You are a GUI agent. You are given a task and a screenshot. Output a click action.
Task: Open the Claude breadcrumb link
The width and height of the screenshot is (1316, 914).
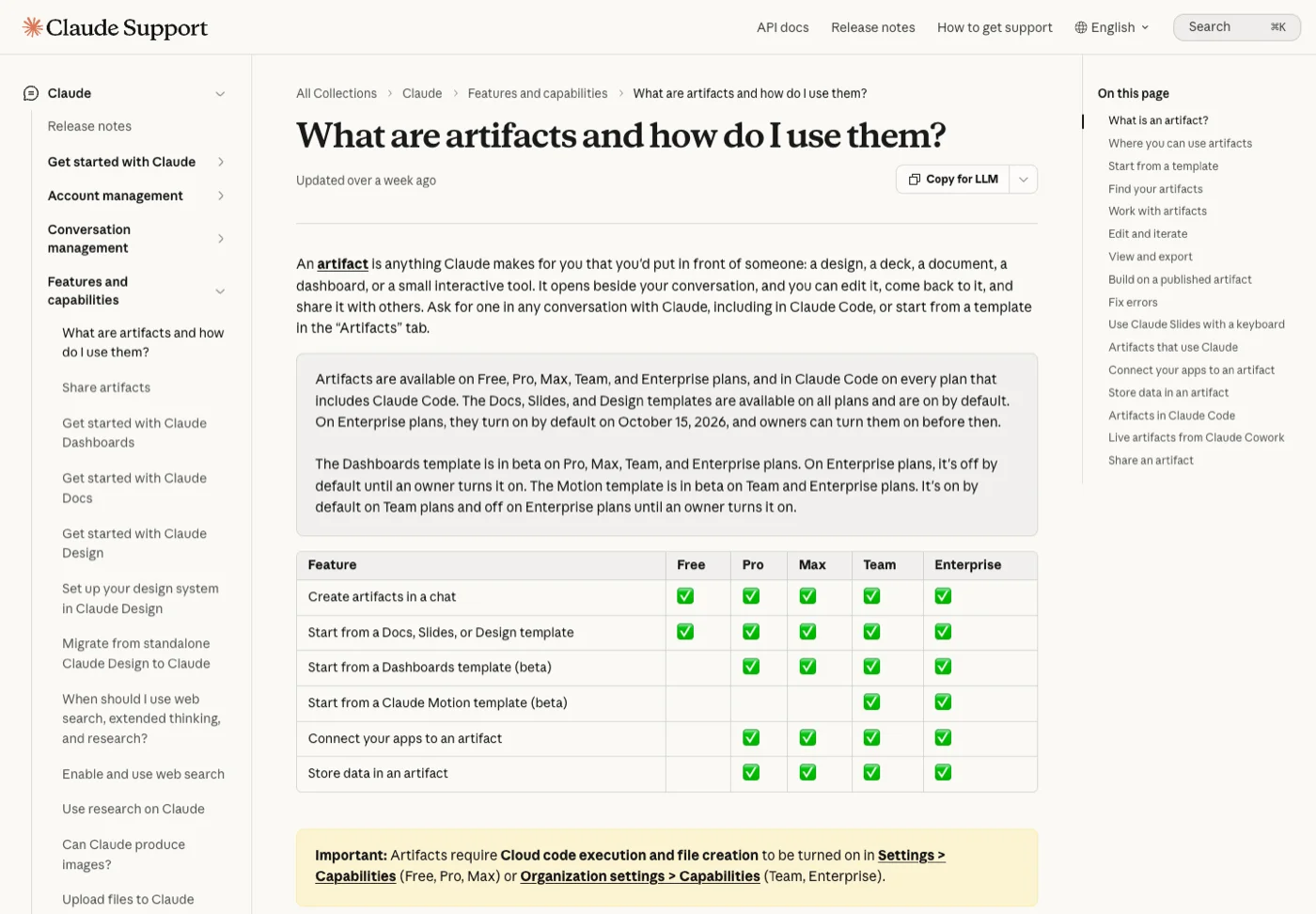[x=422, y=93]
